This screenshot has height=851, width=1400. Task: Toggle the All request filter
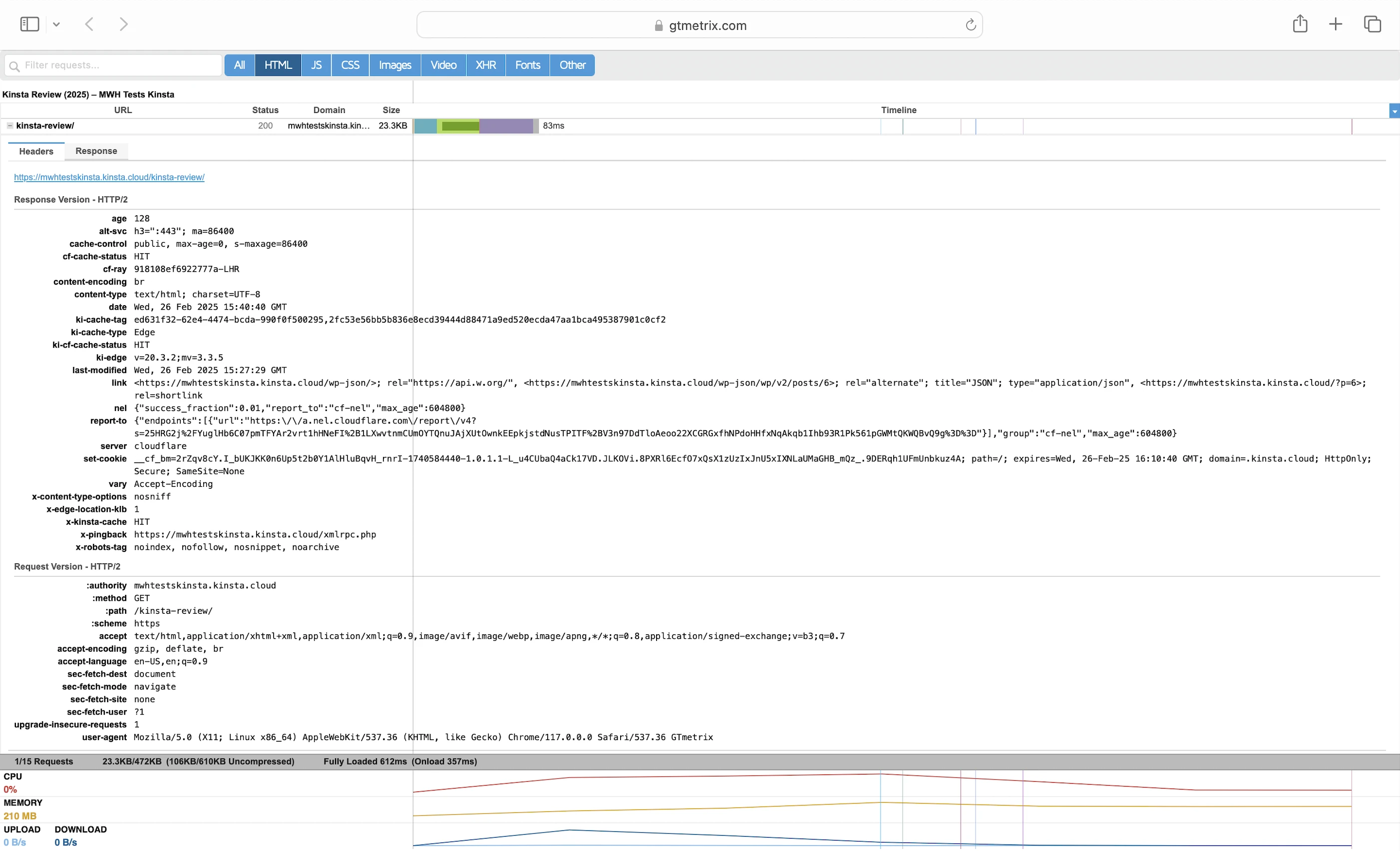239,65
